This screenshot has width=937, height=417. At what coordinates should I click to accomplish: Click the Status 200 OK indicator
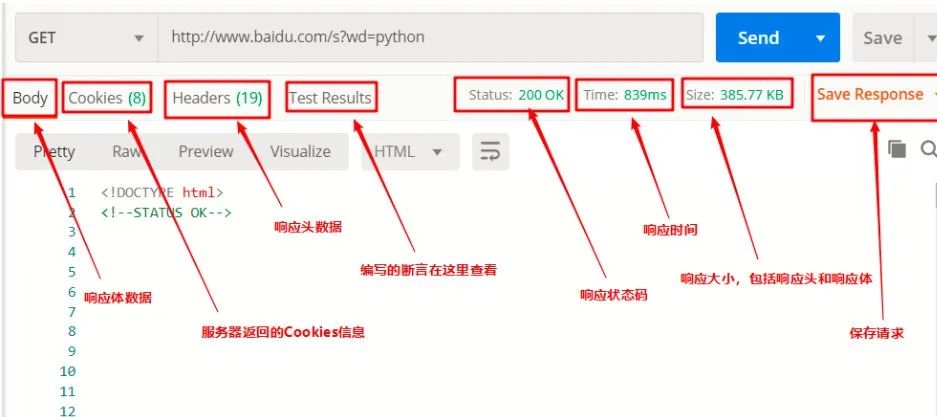tap(516, 94)
